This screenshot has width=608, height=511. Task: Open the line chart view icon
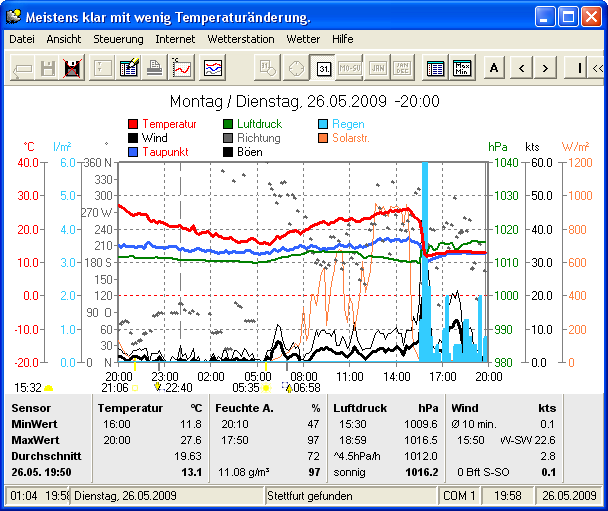pos(182,68)
